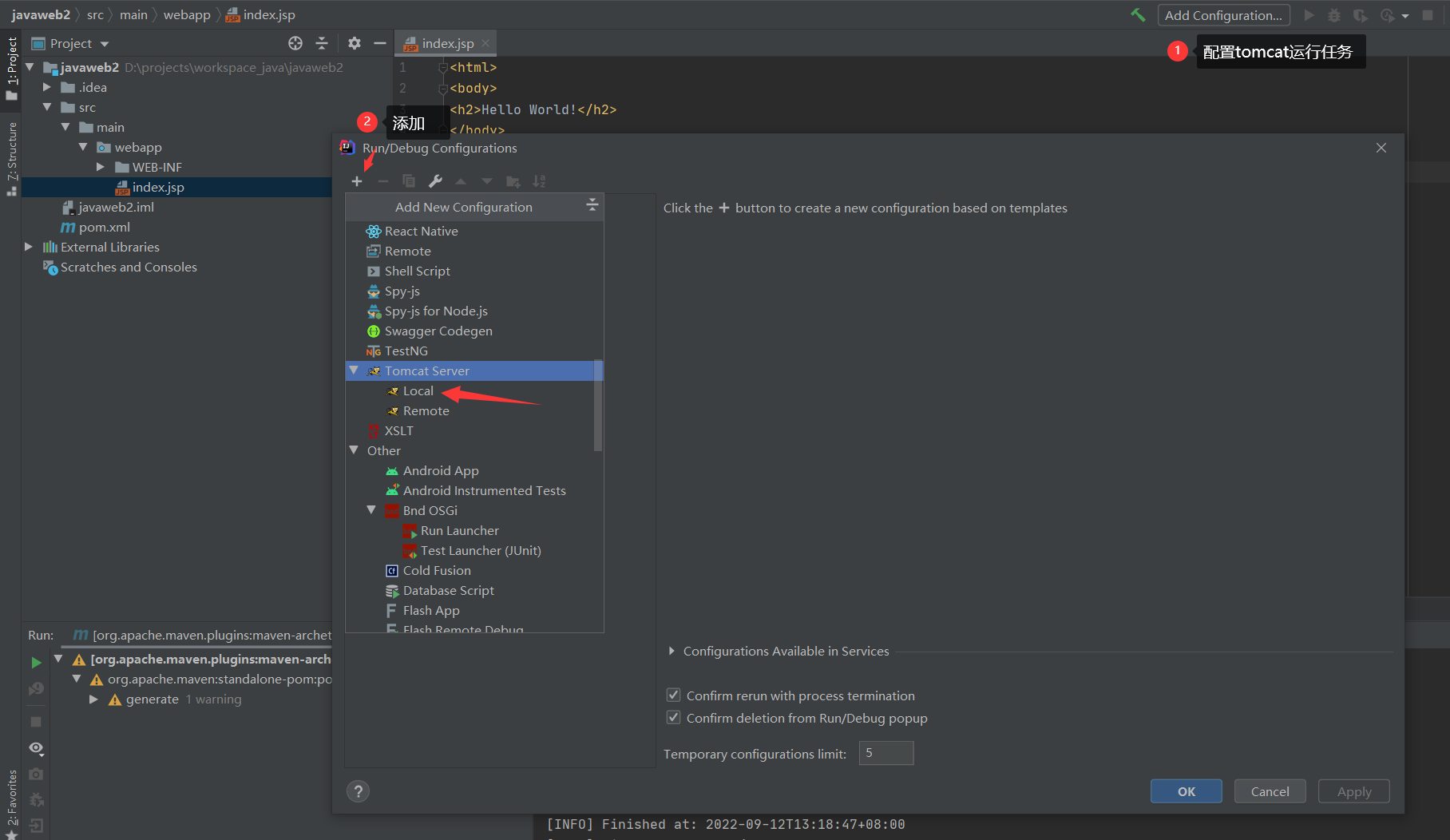This screenshot has height=840, width=1450.
Task: Click the green rerun arrow in Run panel
Action: pyautogui.click(x=36, y=663)
